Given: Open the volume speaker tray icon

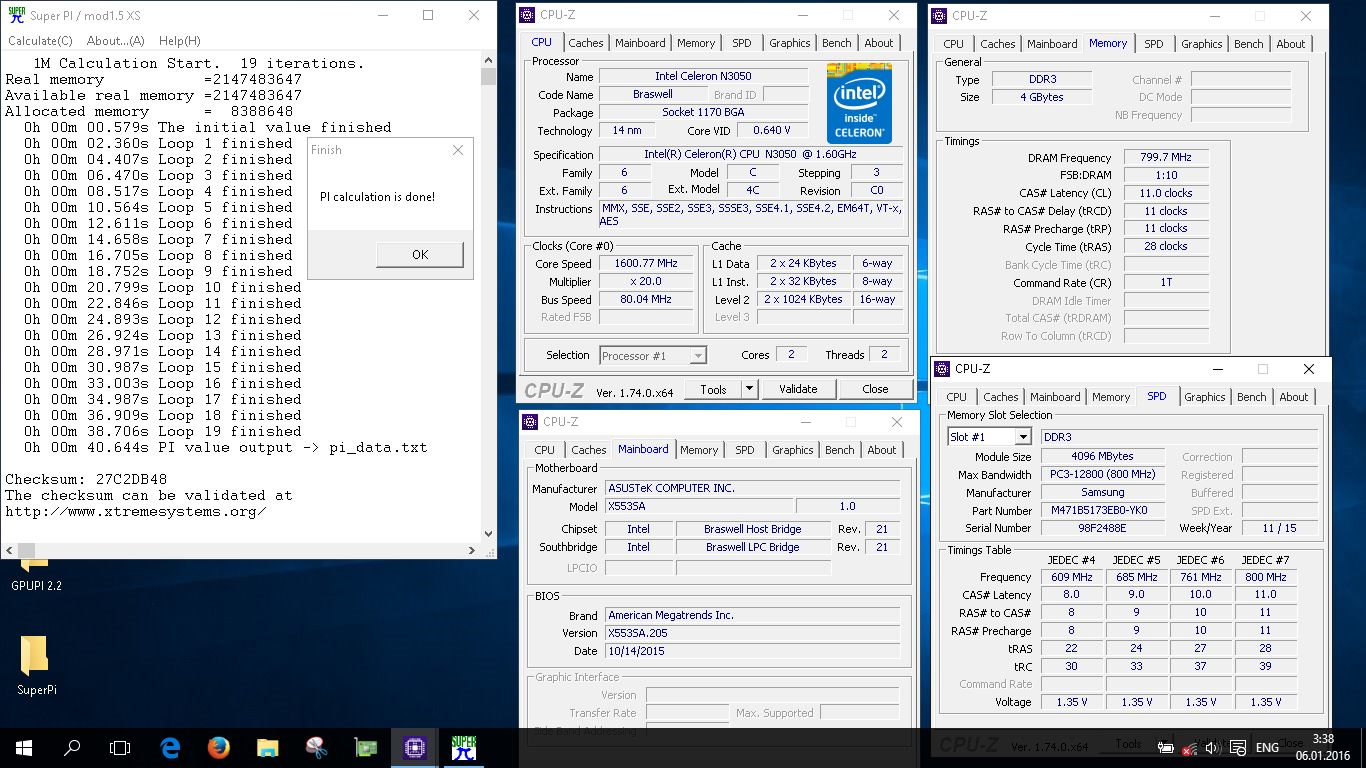Looking at the screenshot, I should click(x=1213, y=748).
